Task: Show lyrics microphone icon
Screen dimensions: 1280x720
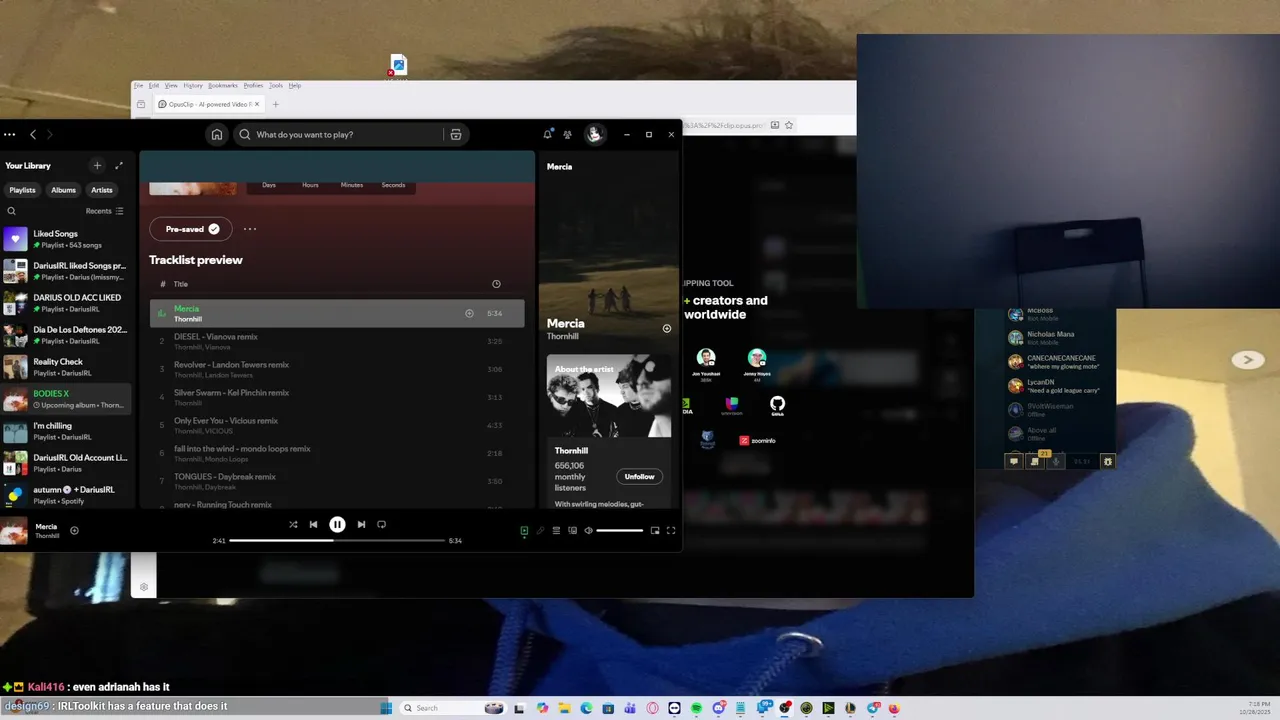Action: pyautogui.click(x=540, y=531)
